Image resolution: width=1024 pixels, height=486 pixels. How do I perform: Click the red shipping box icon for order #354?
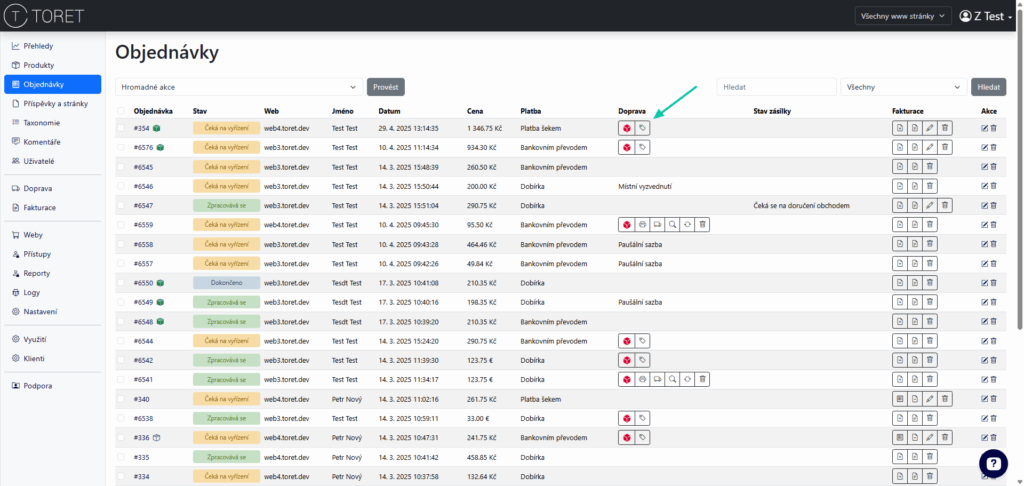point(626,129)
